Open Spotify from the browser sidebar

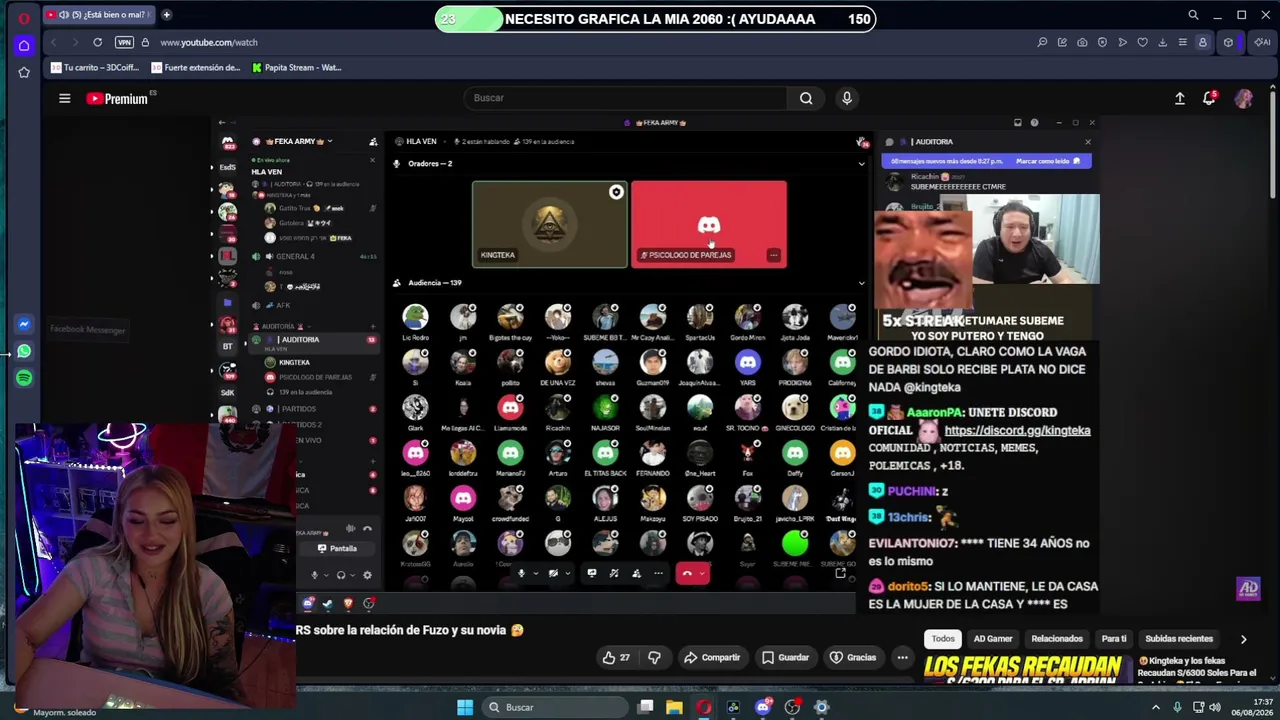tap(24, 378)
